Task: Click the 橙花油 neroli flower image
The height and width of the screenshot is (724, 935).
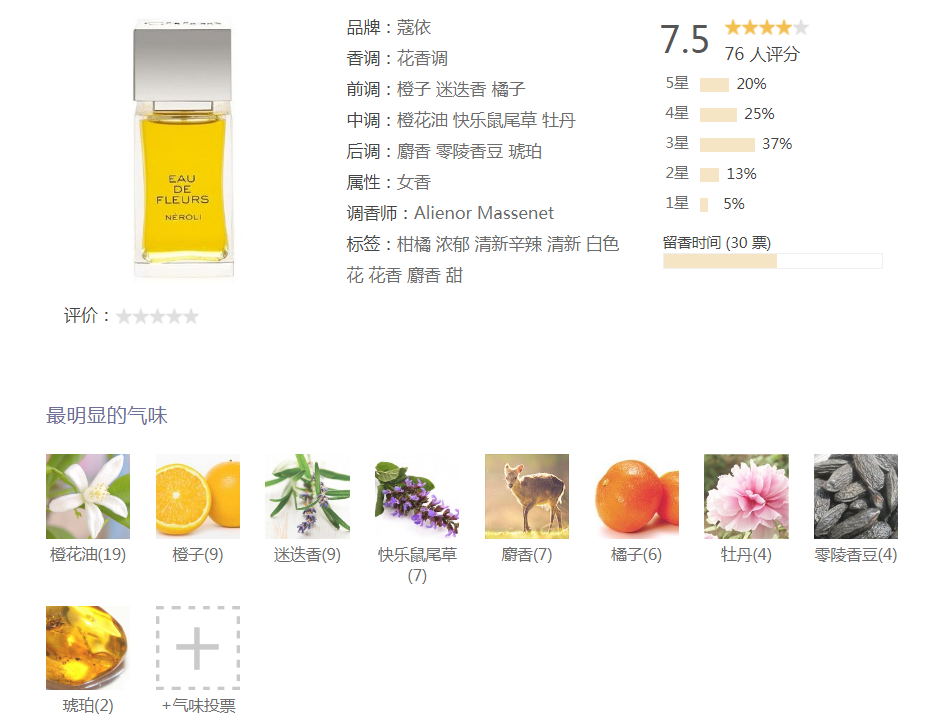Action: [x=88, y=496]
